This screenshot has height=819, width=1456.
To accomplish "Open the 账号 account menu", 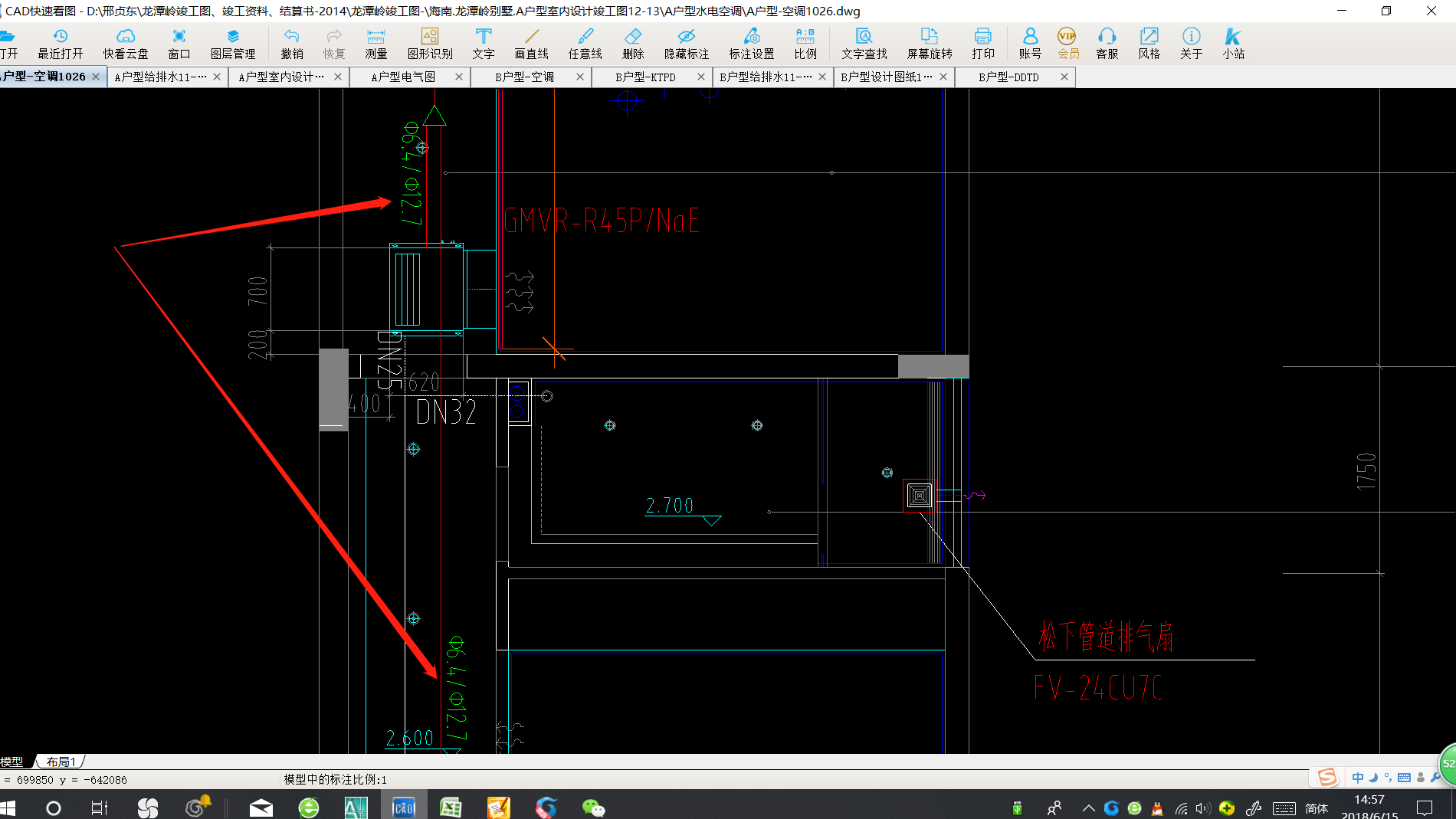I will pyautogui.click(x=1031, y=44).
